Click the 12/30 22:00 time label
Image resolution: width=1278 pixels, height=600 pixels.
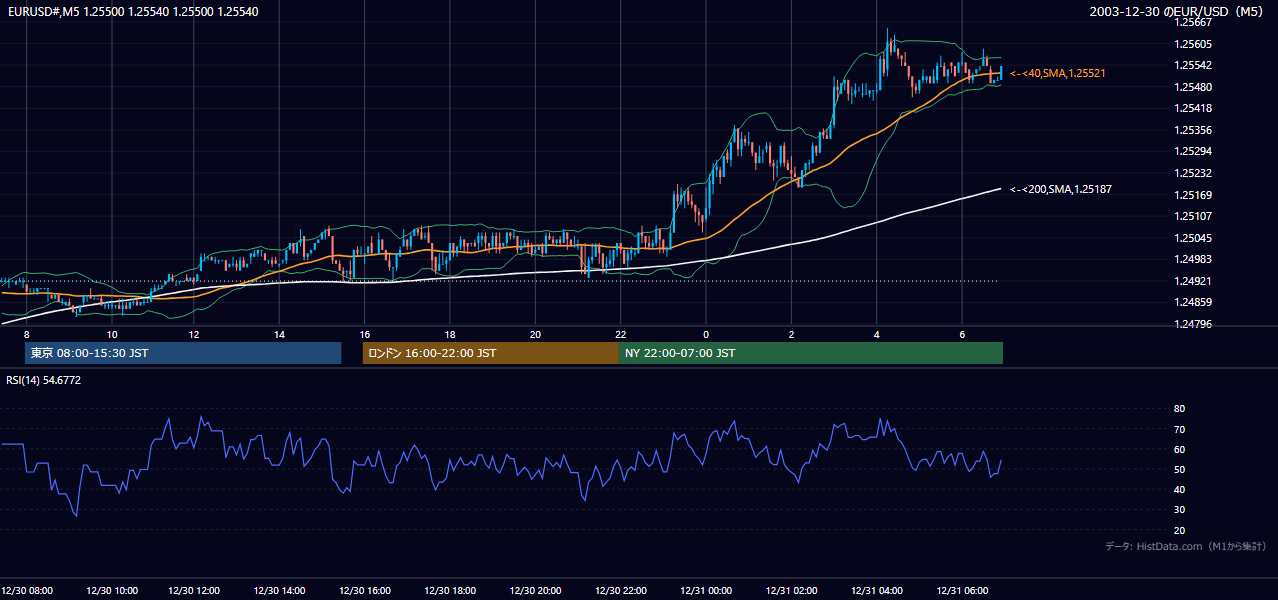pos(621,590)
